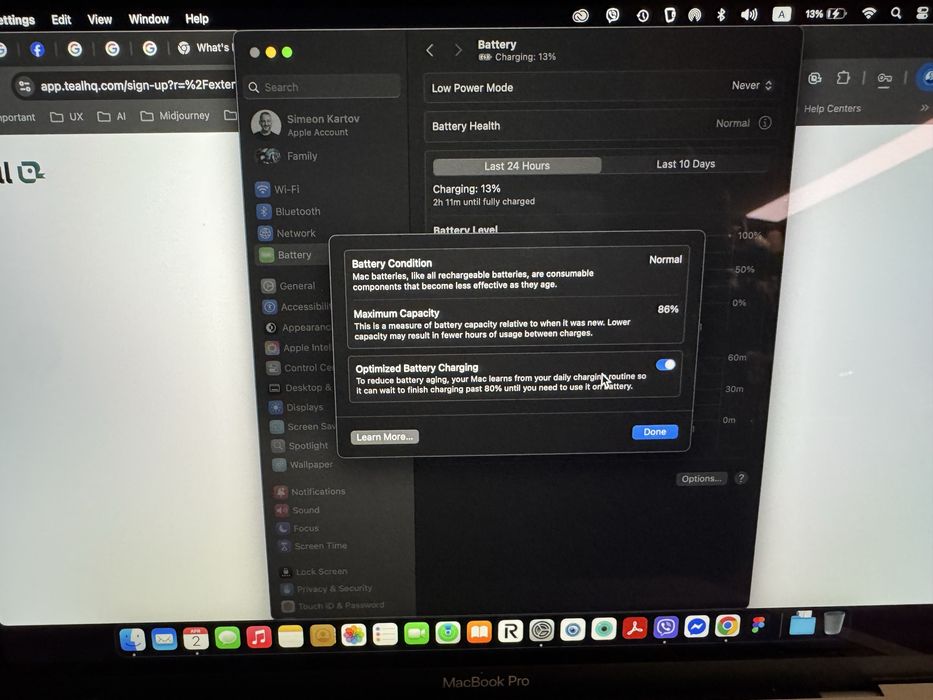Viewport: 933px width, 700px height.
Task: Click the Creative Cloud menu bar icon
Action: coord(581,16)
